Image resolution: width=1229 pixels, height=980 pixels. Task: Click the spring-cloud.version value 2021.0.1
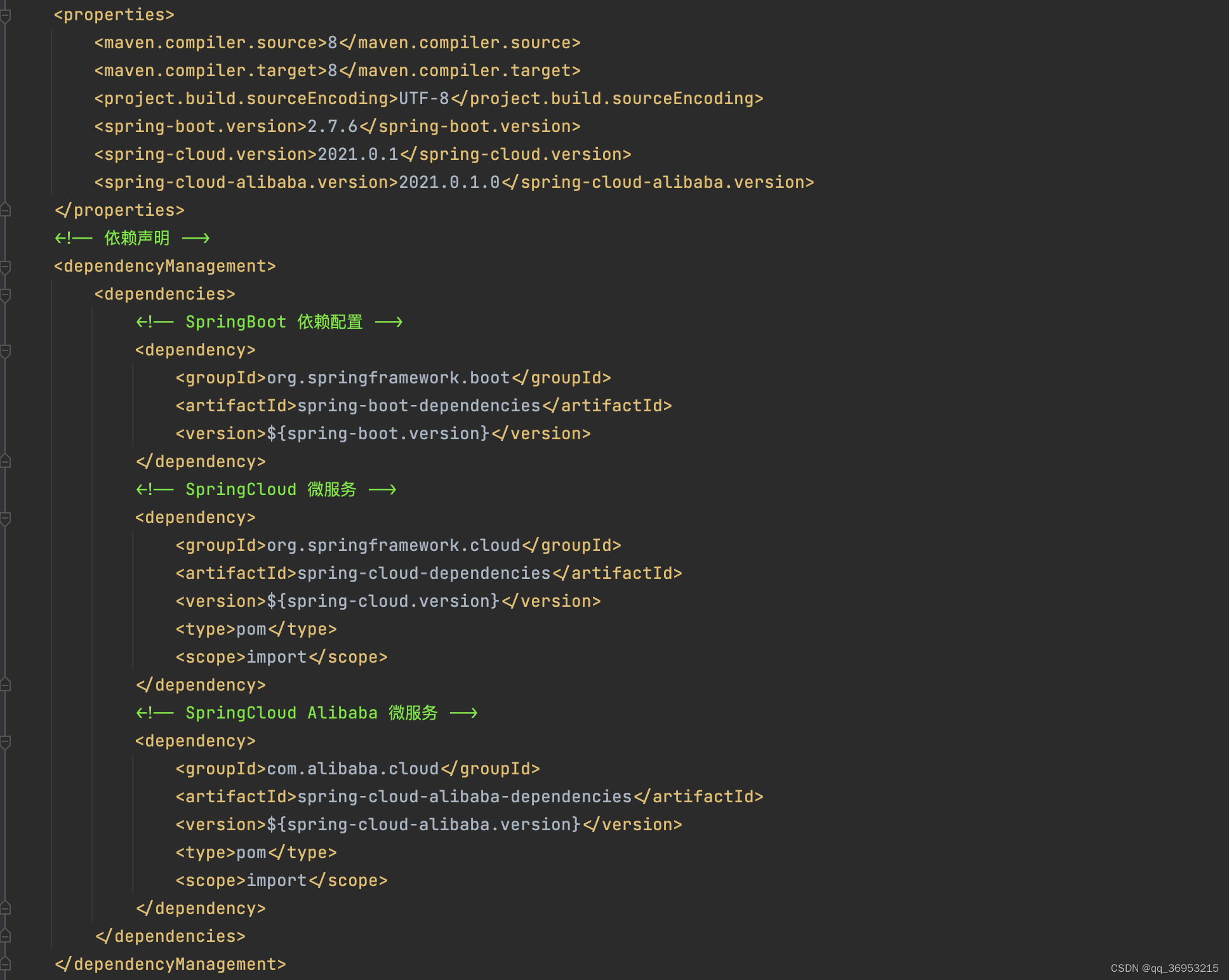[x=357, y=154]
